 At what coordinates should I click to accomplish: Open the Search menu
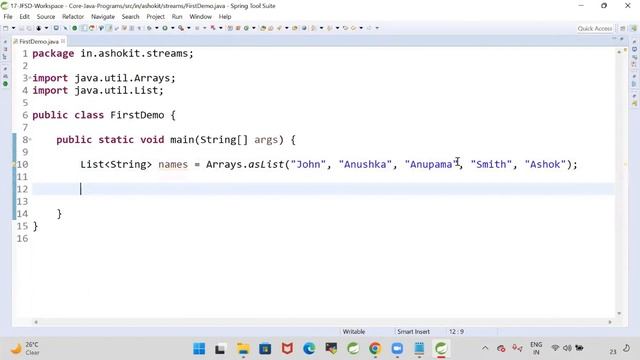pyautogui.click(x=130, y=17)
